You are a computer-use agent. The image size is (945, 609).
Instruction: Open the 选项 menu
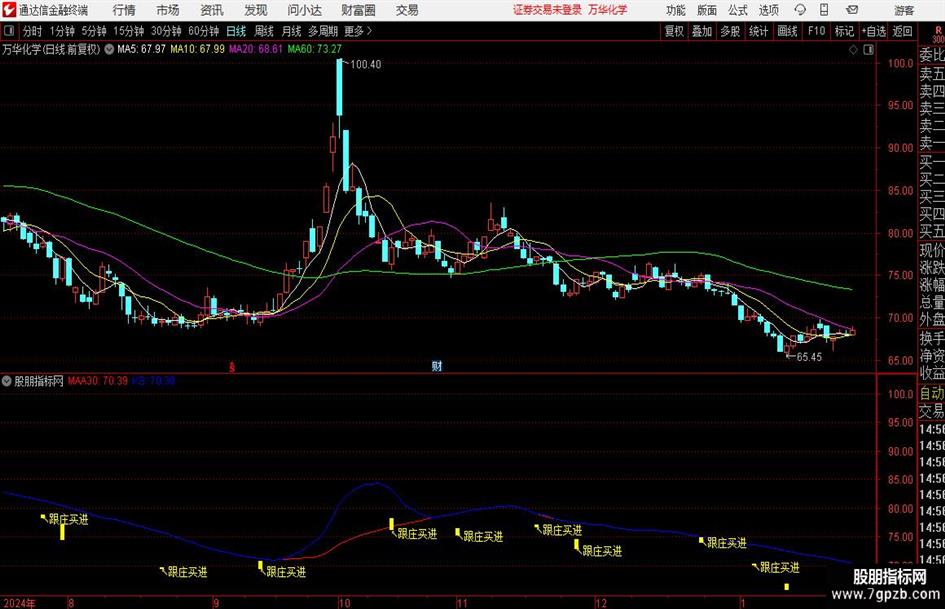pos(769,10)
